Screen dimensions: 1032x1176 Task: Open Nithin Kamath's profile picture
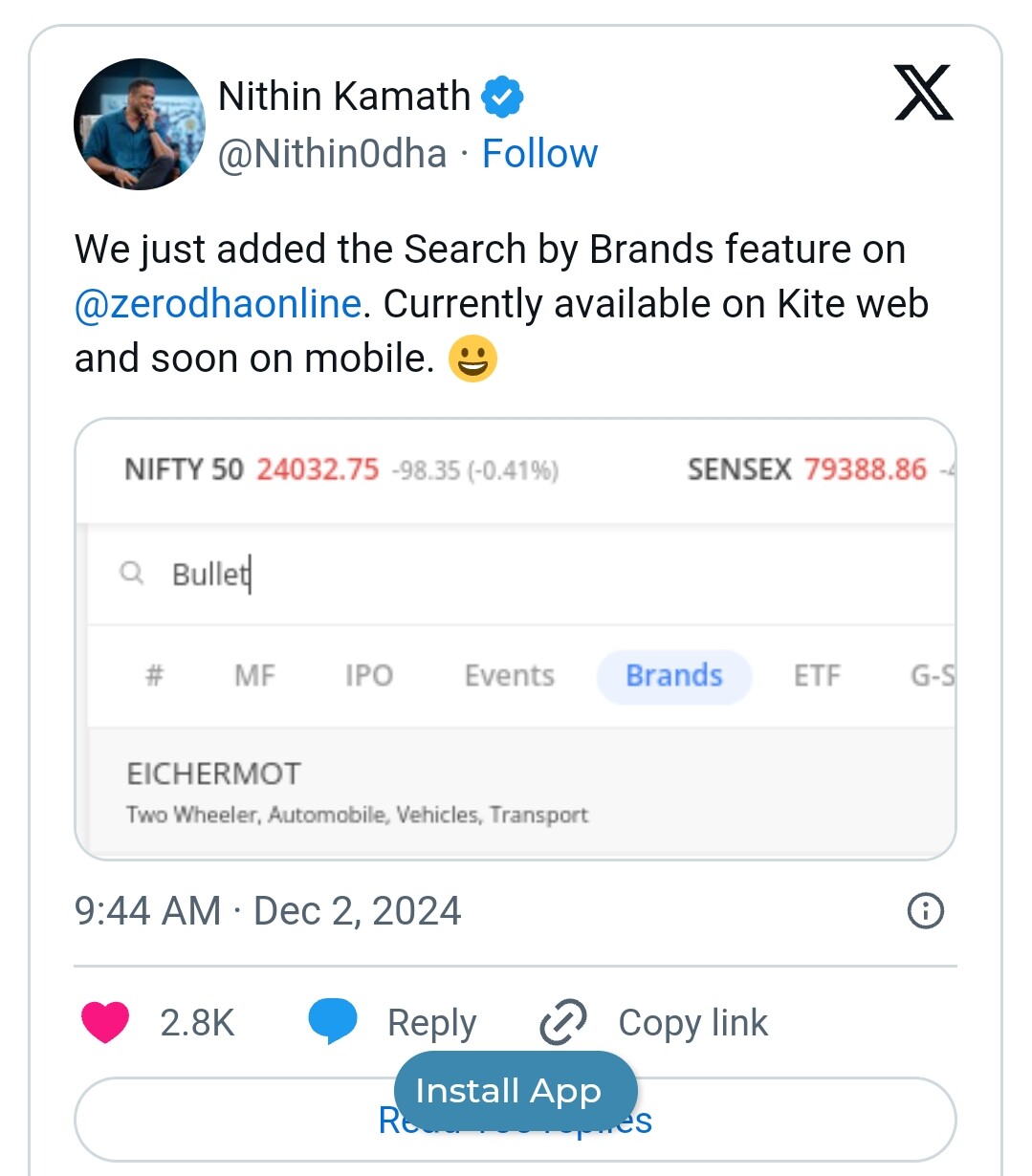(x=140, y=124)
